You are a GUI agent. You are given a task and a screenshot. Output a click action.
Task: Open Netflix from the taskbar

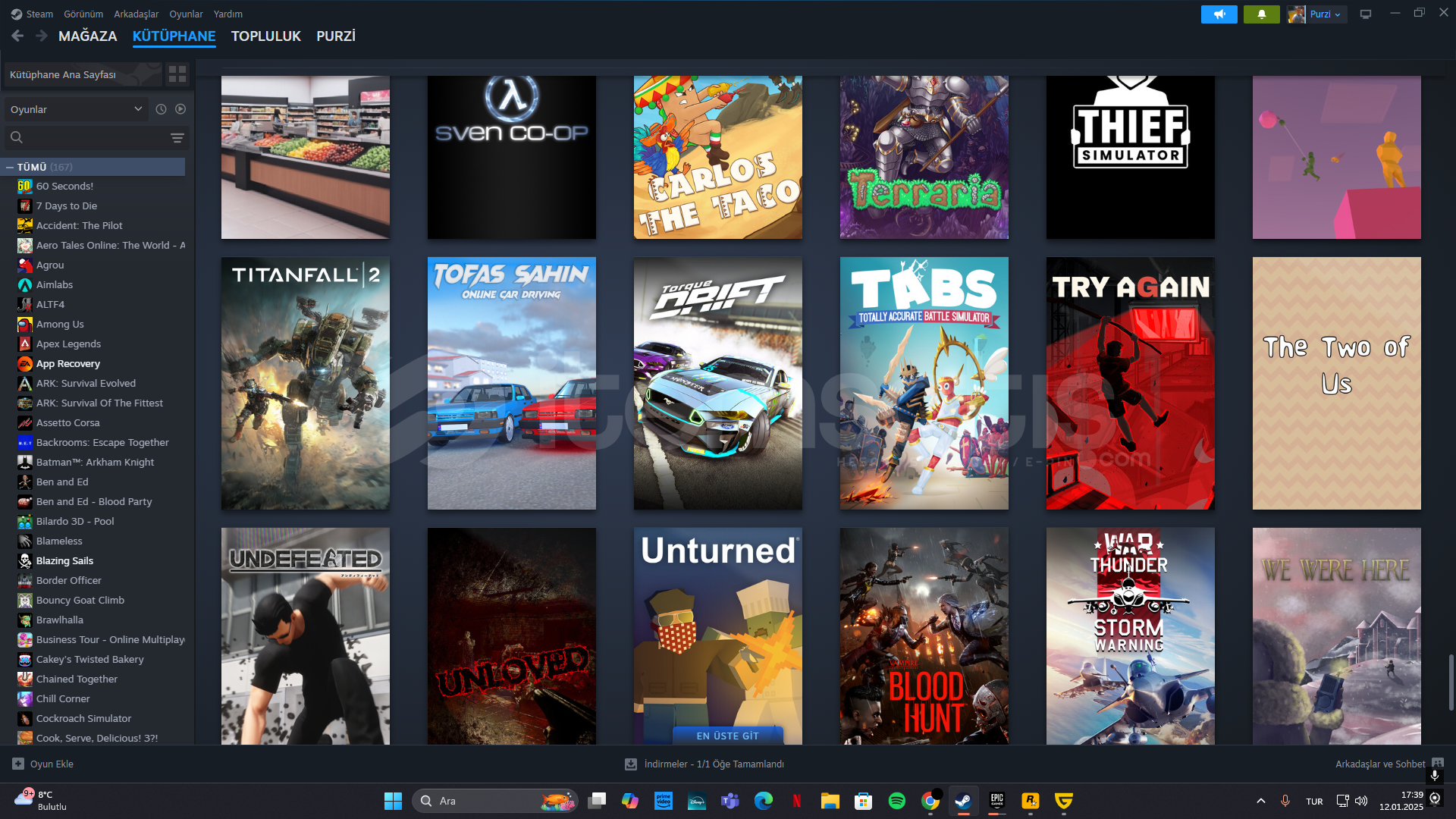click(x=796, y=801)
